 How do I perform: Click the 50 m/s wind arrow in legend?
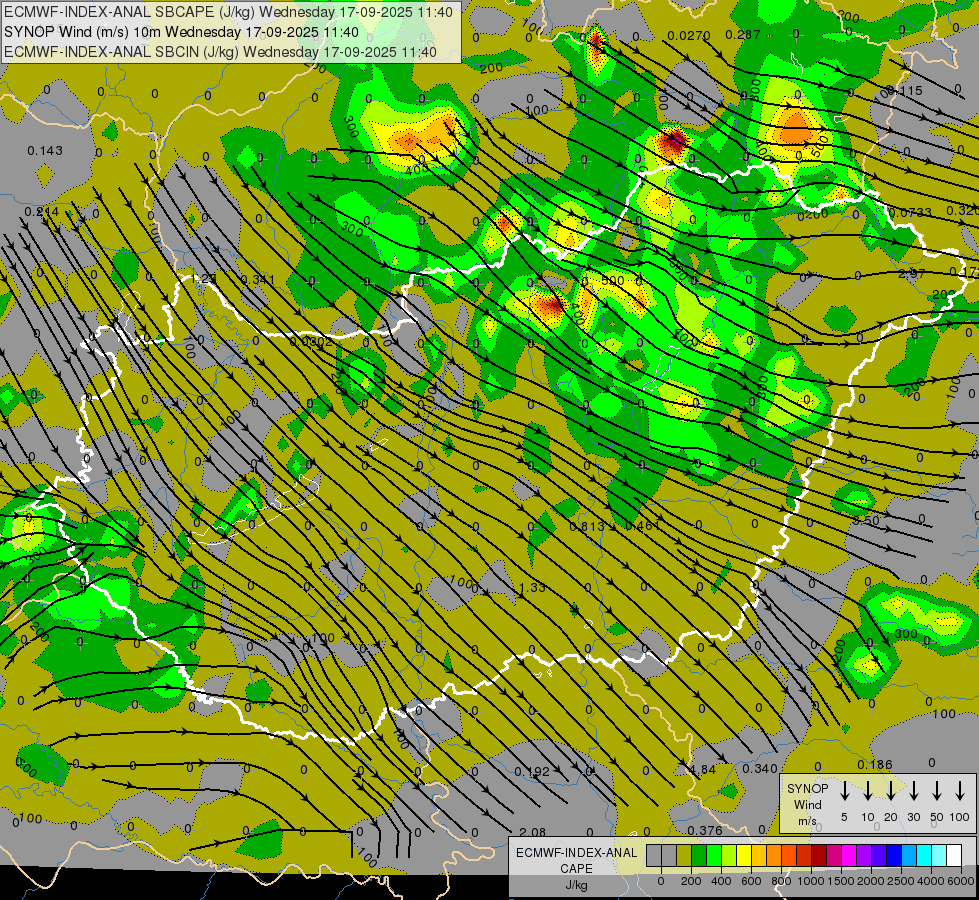[x=937, y=791]
